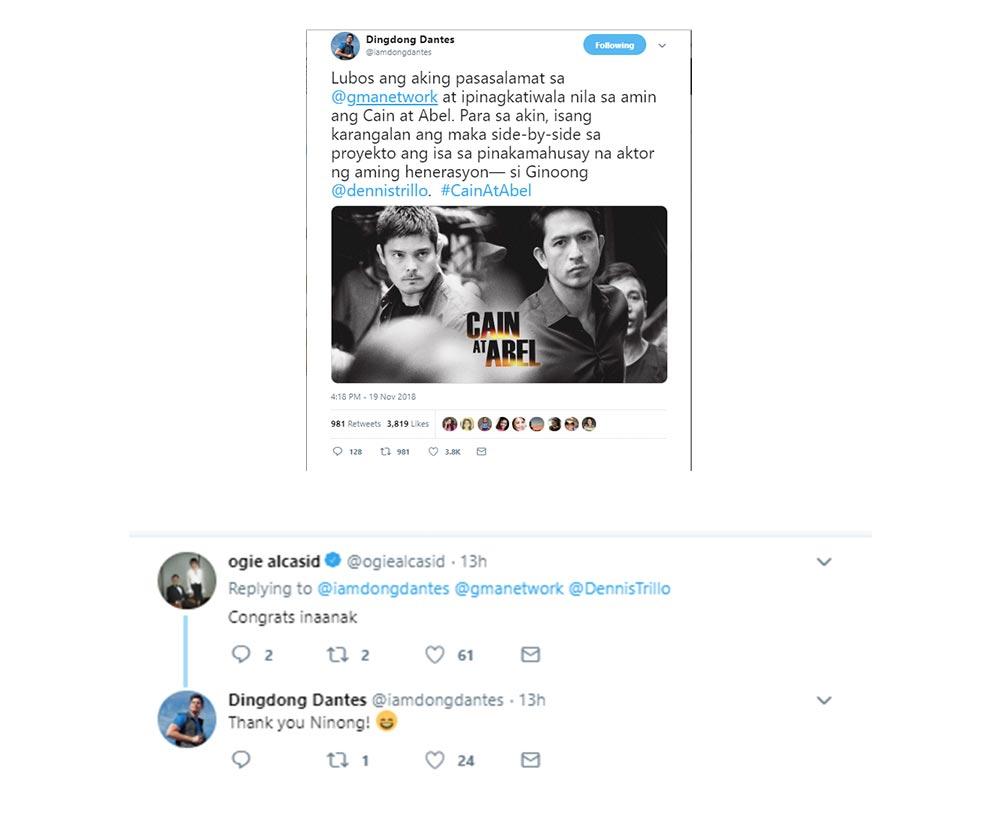The height and width of the screenshot is (816, 1000).
Task: Like the Thank you Ninong reply
Action: point(434,760)
